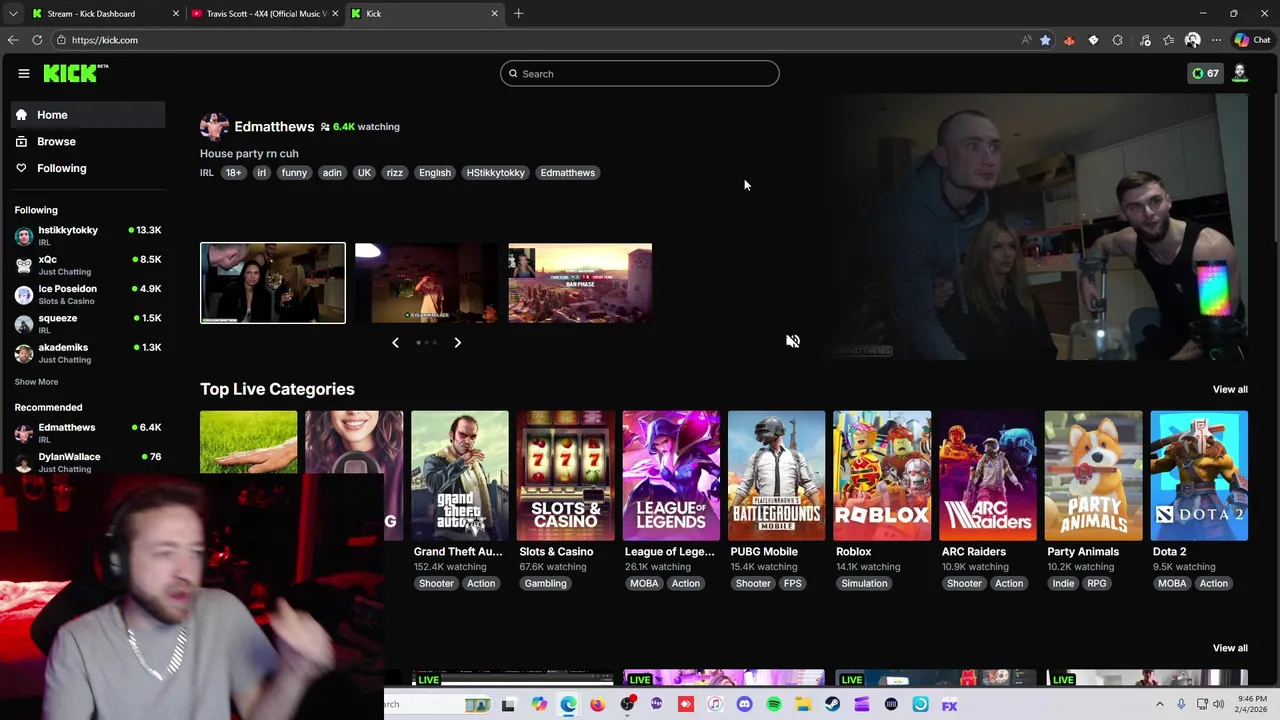The image size is (1280, 720).
Task: Expand Following list with Show More
Action: 36,381
